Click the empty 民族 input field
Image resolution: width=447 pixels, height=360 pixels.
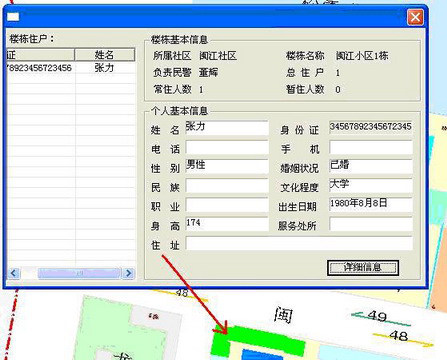point(227,186)
